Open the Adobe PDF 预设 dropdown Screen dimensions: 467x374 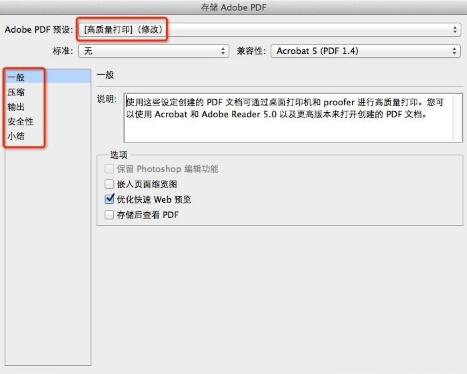pyautogui.click(x=269, y=30)
